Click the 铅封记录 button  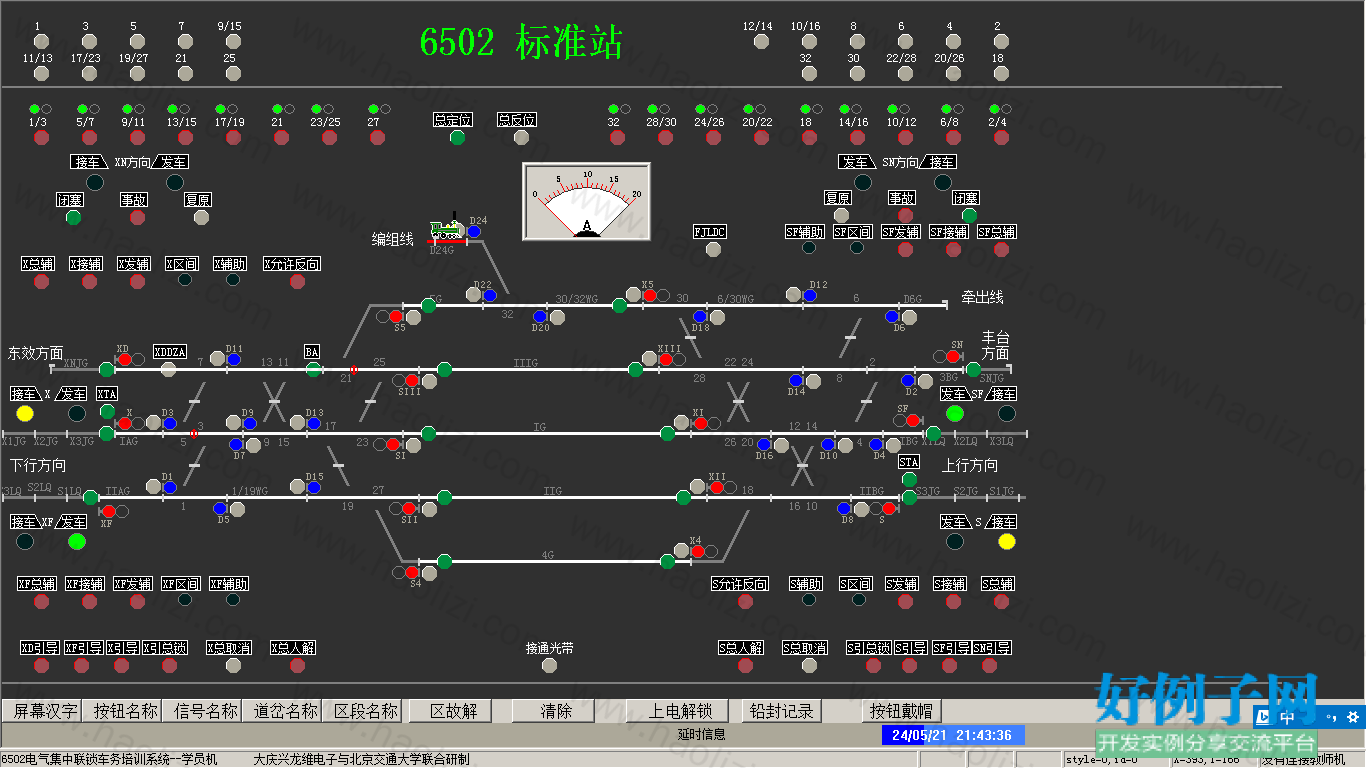pos(781,711)
